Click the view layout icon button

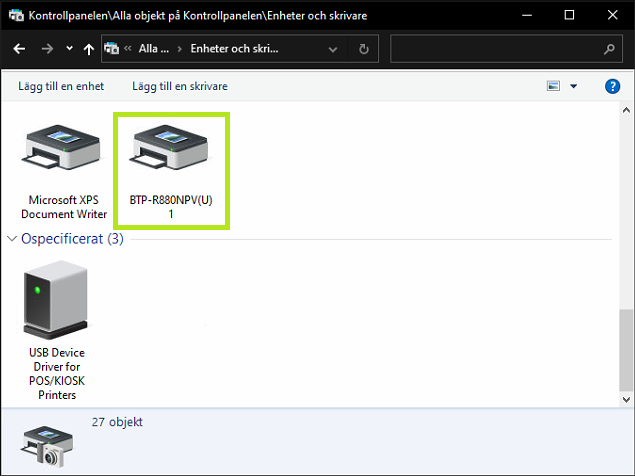click(x=553, y=87)
